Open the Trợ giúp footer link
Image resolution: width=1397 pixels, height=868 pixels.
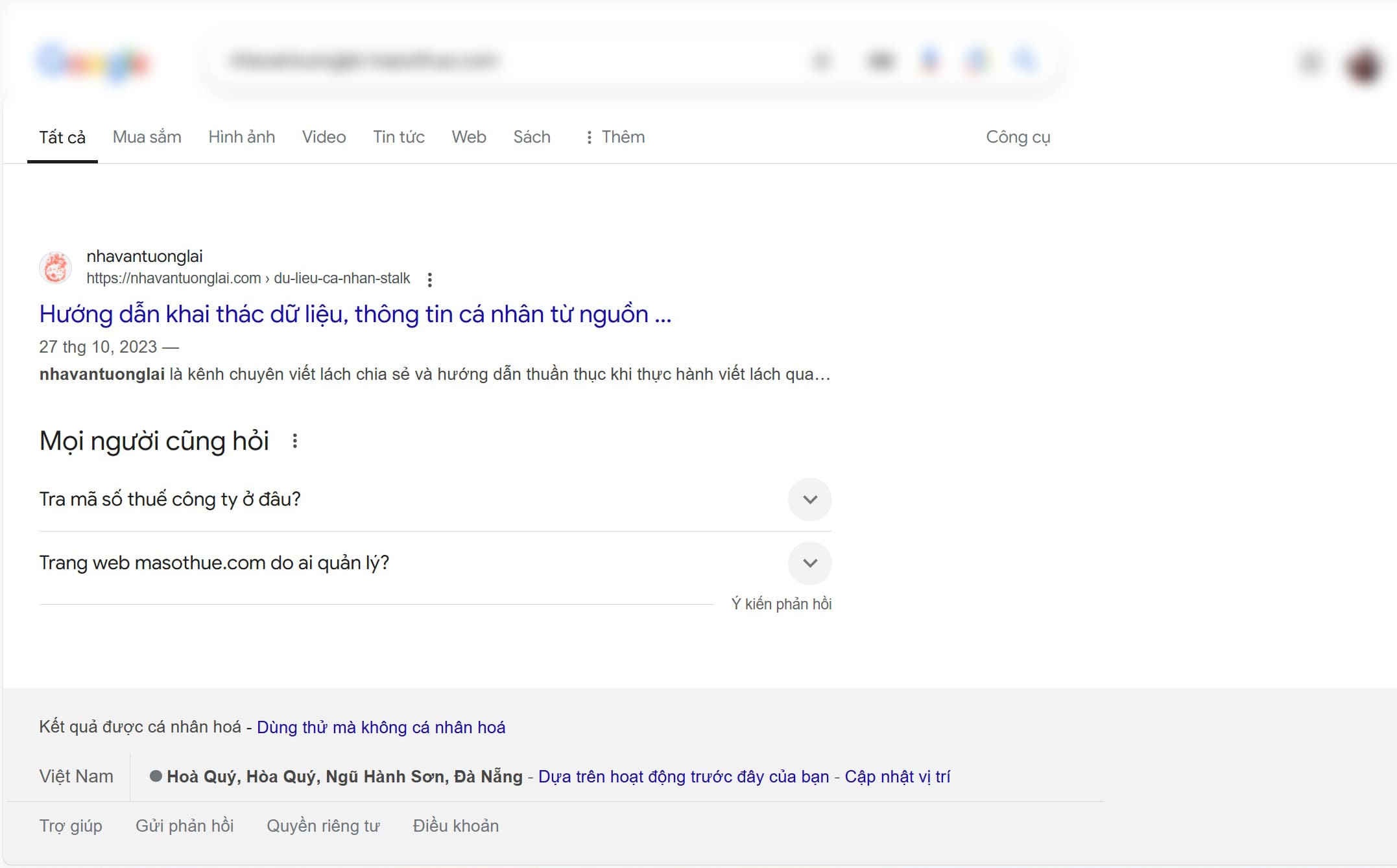pyautogui.click(x=71, y=826)
